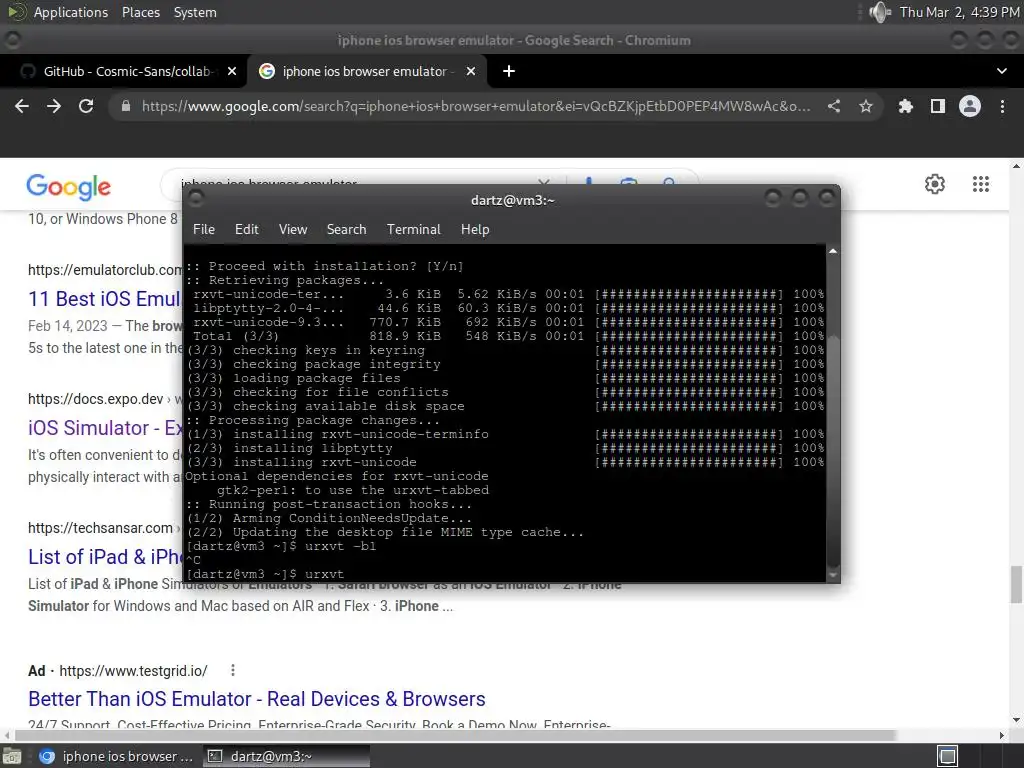This screenshot has height=768, width=1024.
Task: Click Chromium window menu icon in title bar
Action: [x=12, y=40]
